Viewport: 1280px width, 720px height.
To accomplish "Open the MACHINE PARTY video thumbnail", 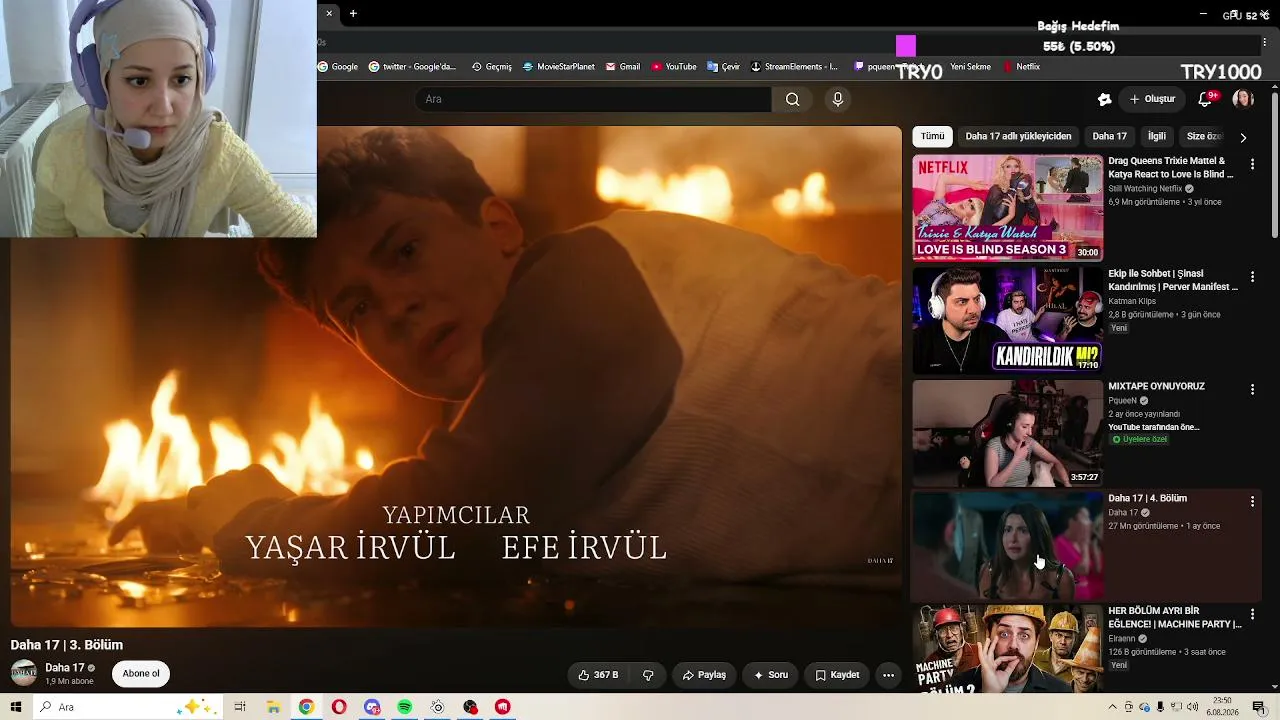I will click(x=1007, y=648).
